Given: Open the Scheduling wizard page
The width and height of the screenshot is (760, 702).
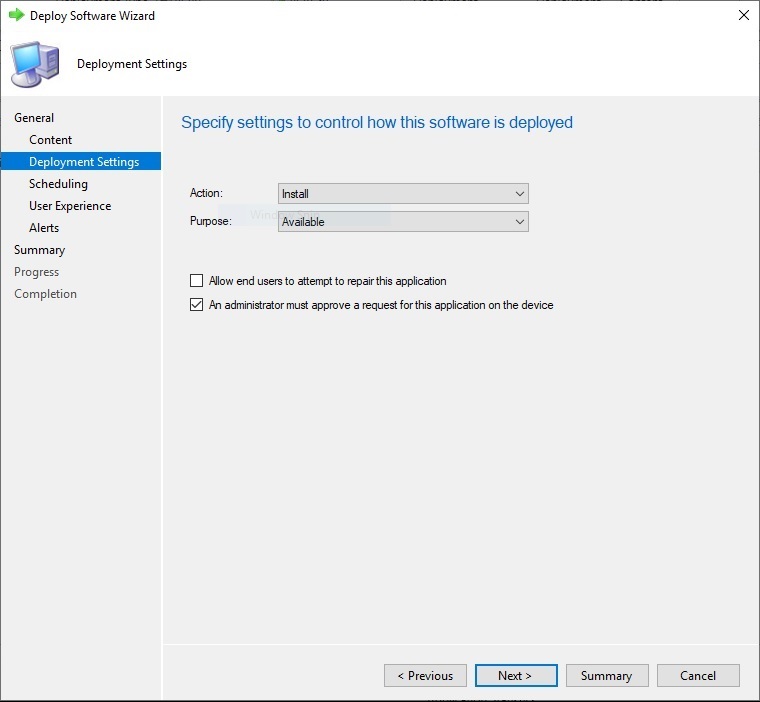Looking at the screenshot, I should (58, 184).
